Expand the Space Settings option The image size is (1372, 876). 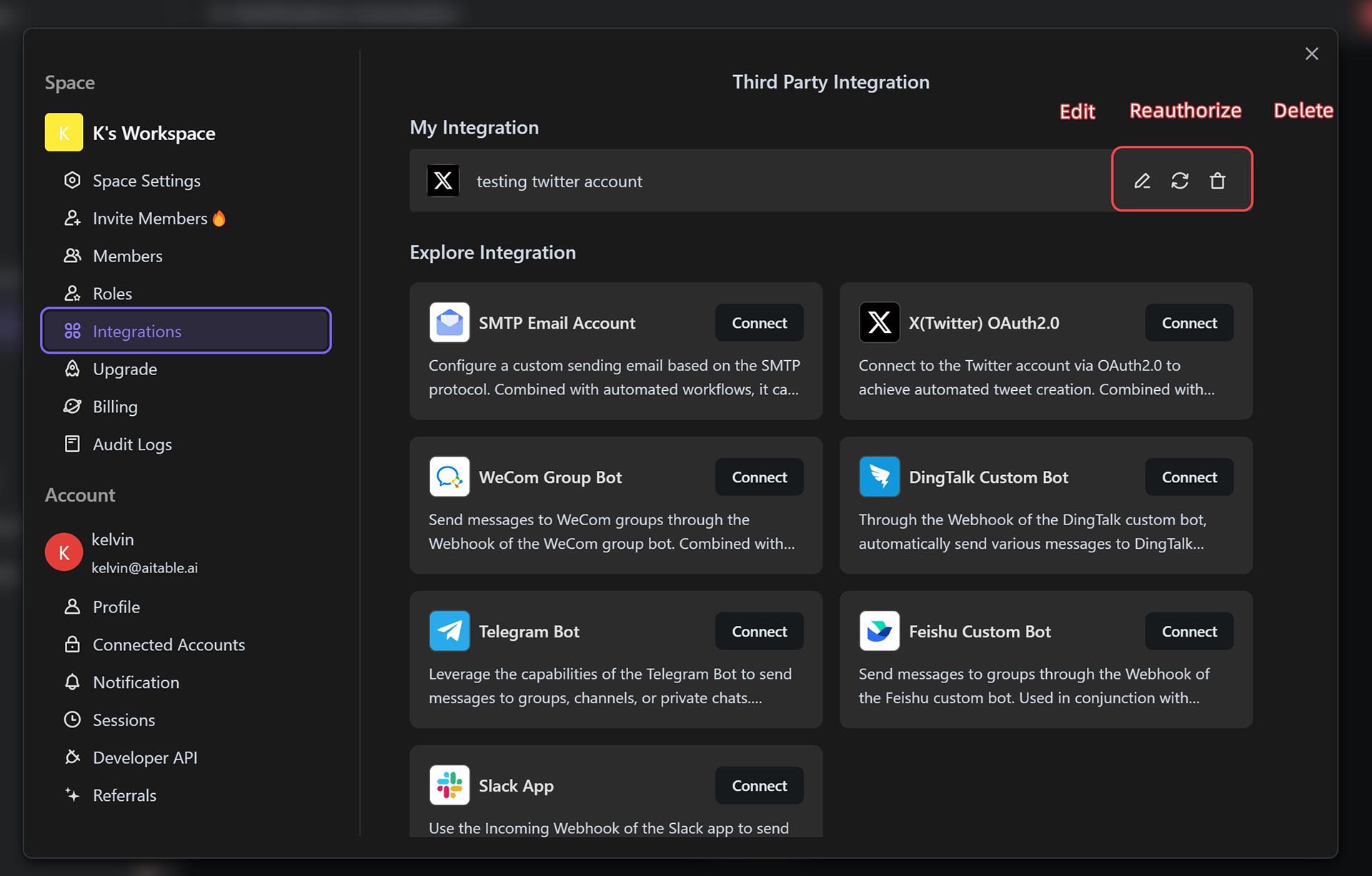pos(147,181)
